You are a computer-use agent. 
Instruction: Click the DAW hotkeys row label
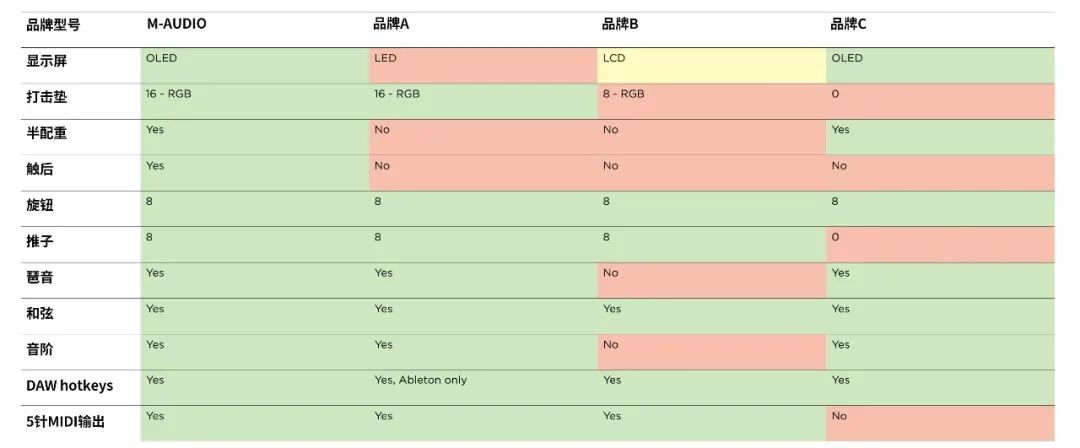70,385
